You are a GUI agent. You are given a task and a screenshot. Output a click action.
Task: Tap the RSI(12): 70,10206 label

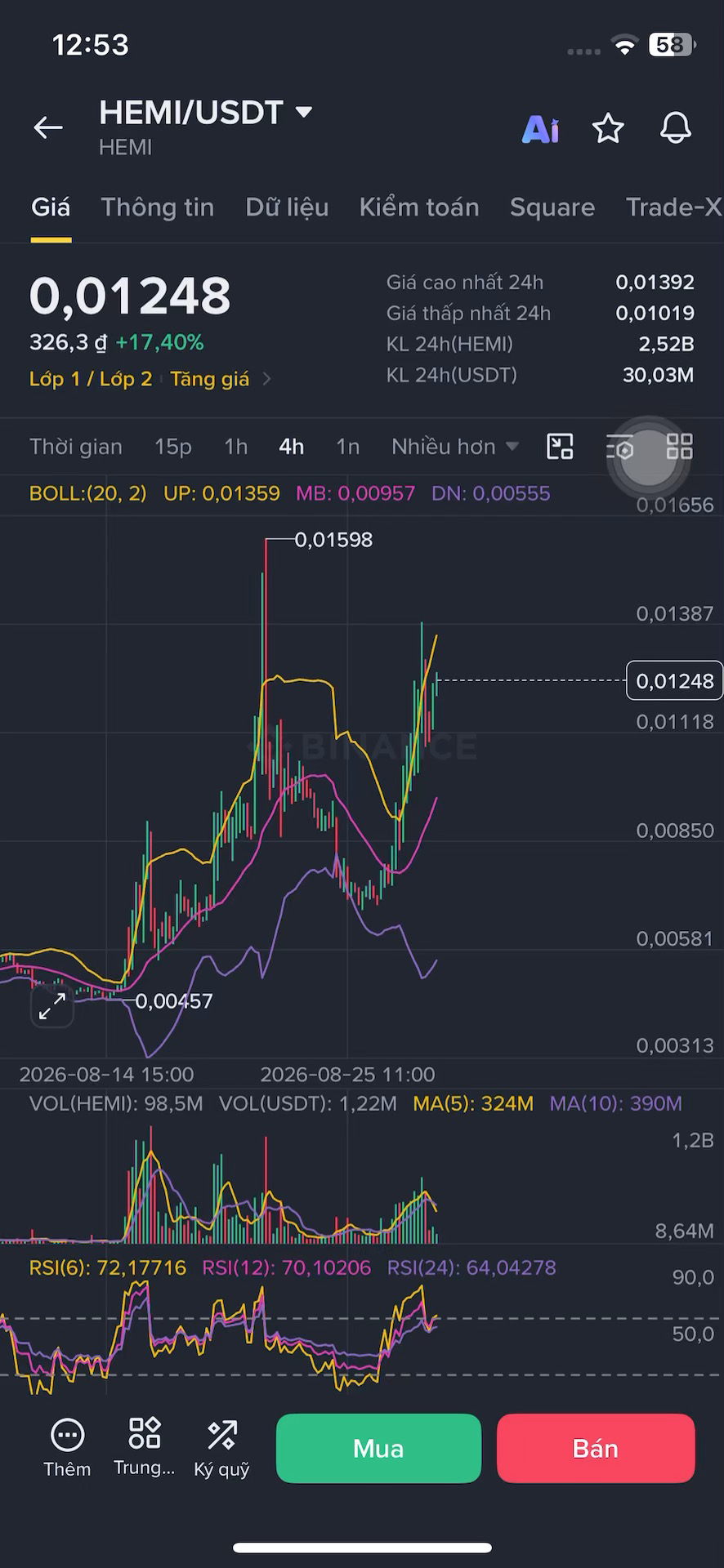[287, 1267]
